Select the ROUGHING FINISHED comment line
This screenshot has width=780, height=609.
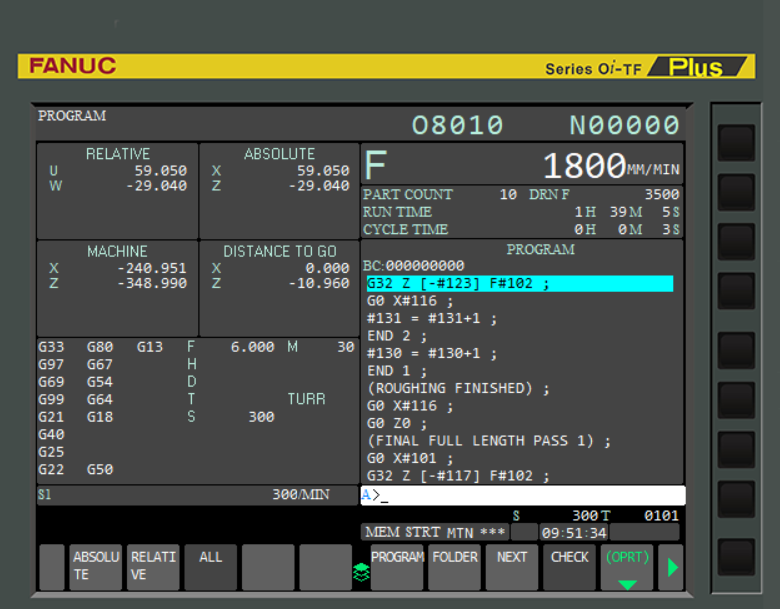click(458, 388)
